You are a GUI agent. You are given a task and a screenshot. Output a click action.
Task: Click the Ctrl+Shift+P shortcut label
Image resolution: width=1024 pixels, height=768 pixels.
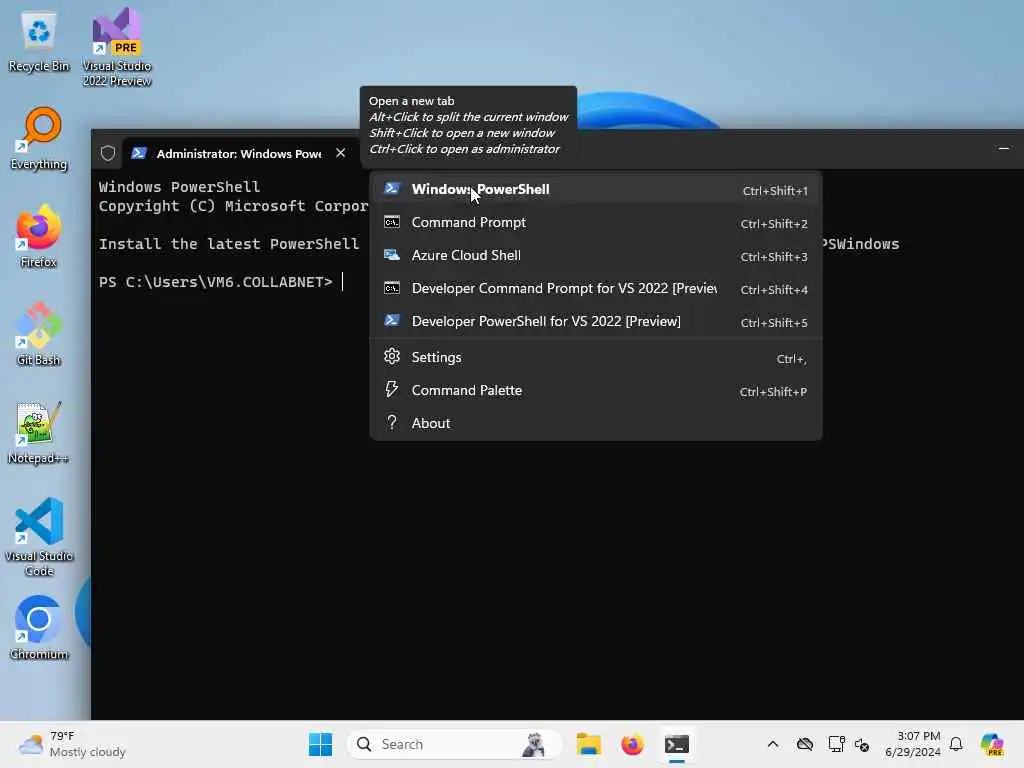(773, 392)
